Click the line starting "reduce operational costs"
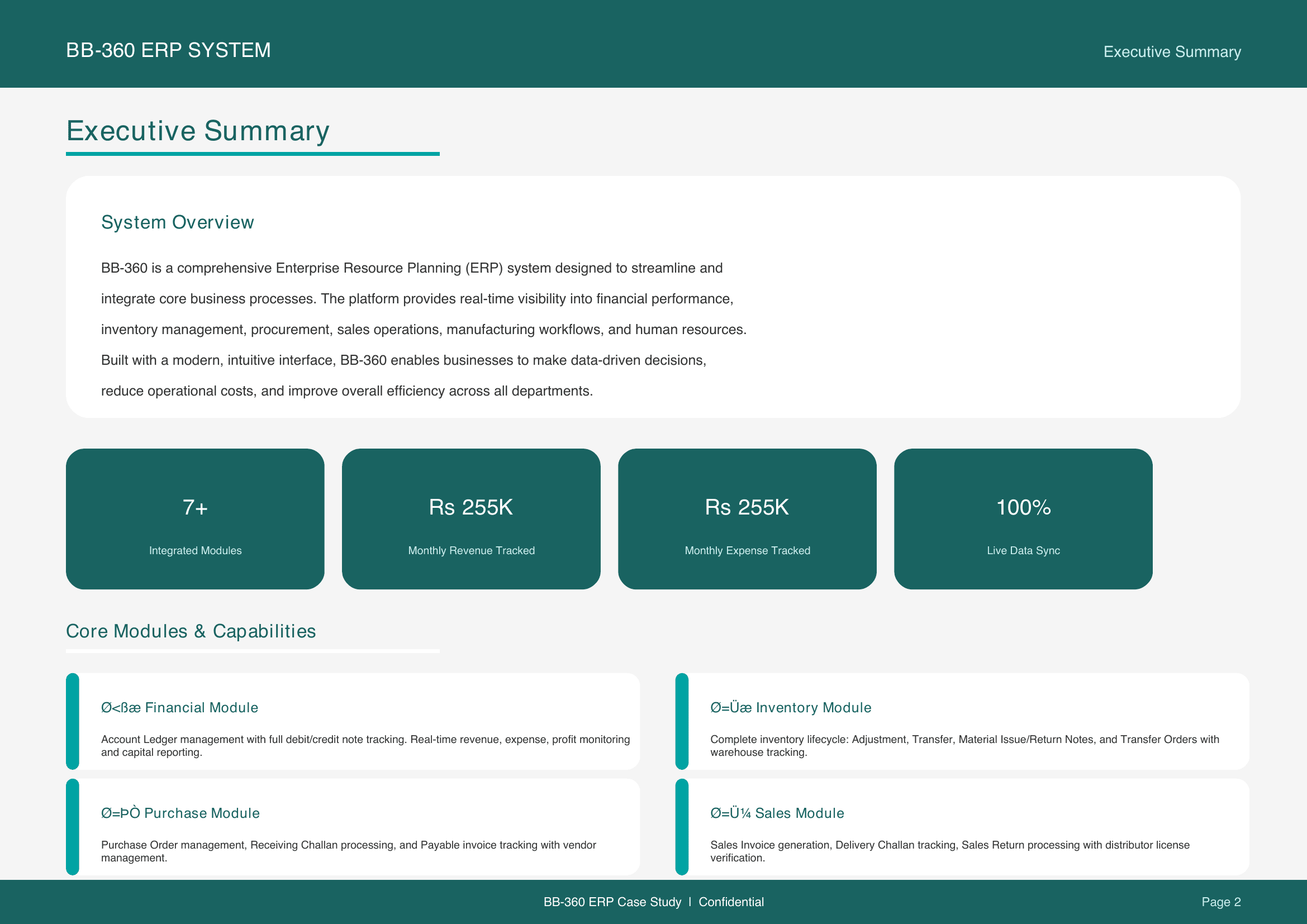Screen dimensions: 1307x924 [x=346, y=391]
